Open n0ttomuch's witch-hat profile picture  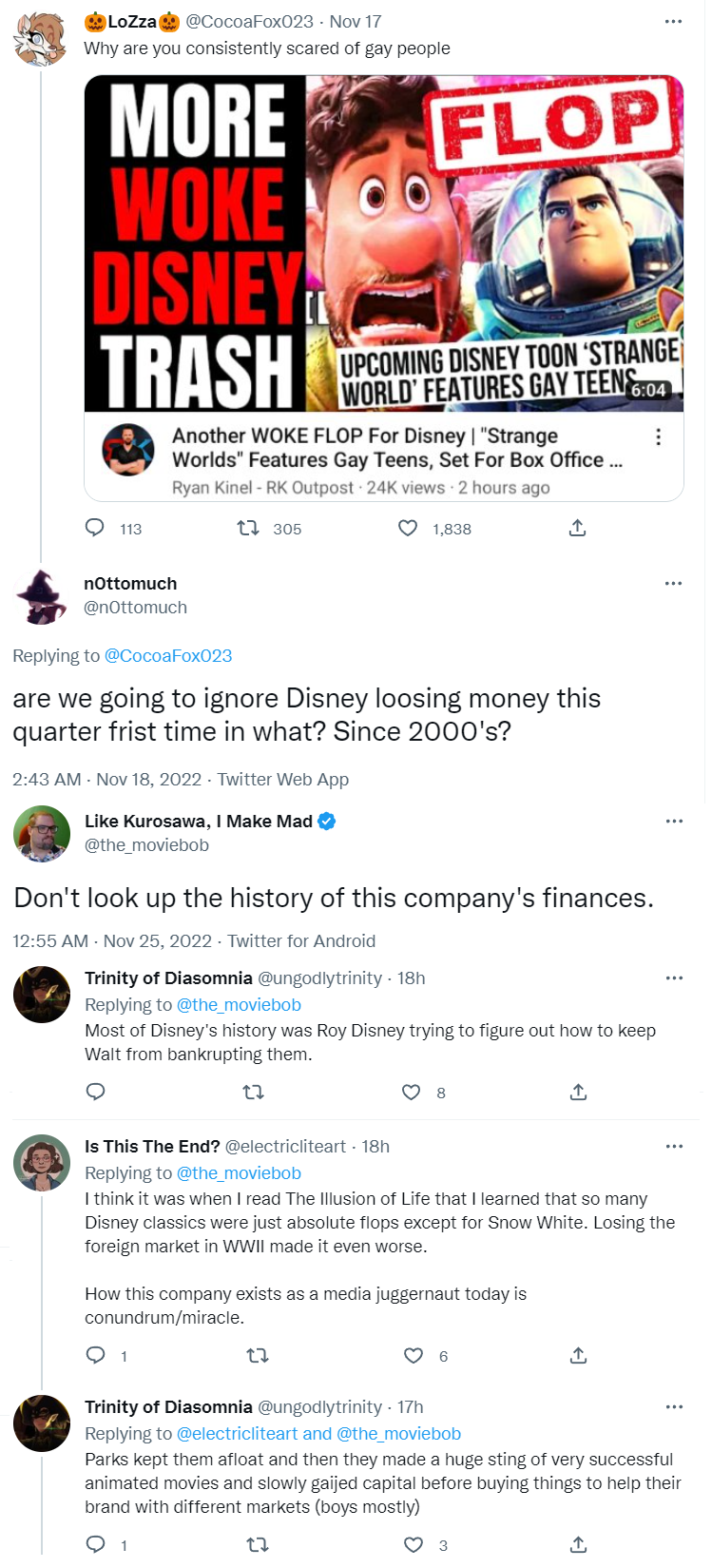(41, 596)
